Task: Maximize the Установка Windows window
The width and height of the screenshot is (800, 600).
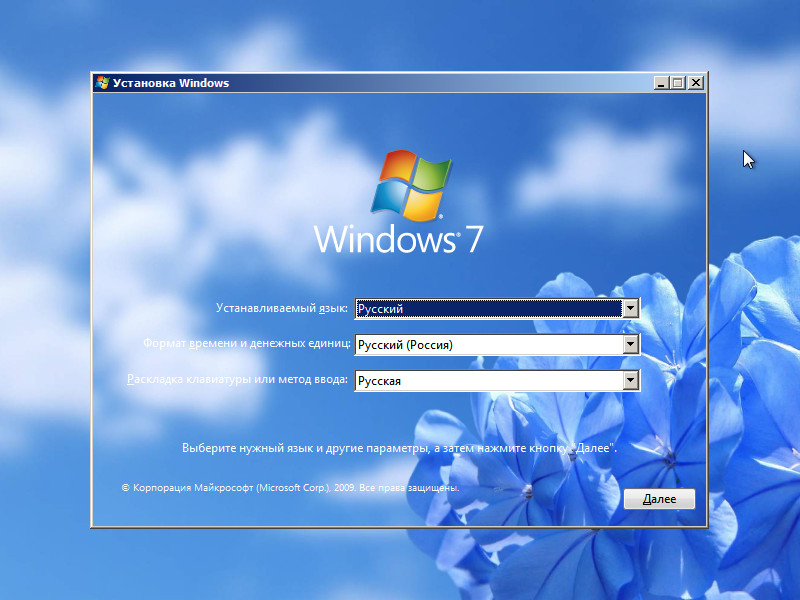Action: (678, 83)
